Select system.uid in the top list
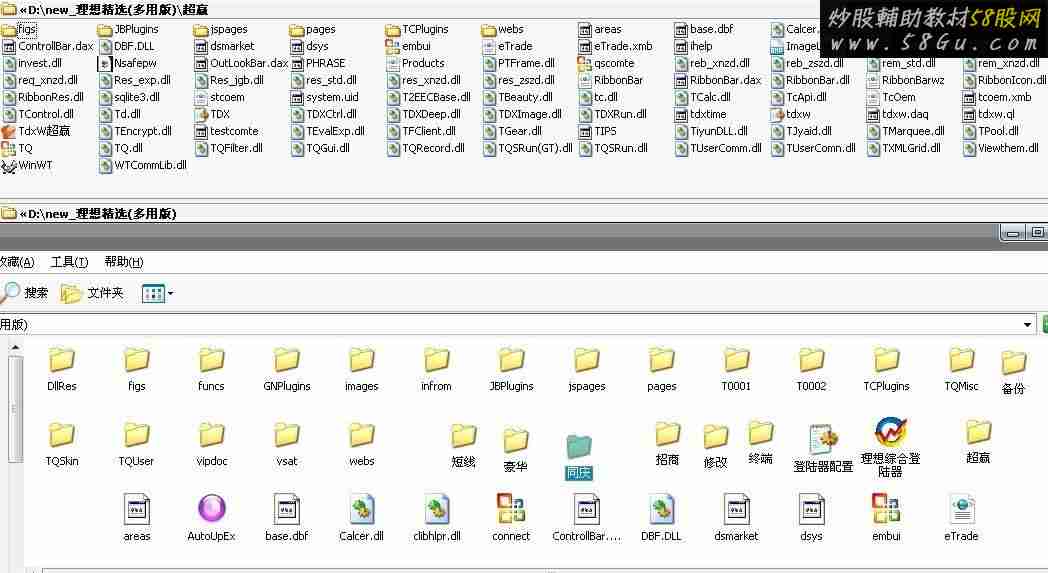The width and height of the screenshot is (1048, 573). [324, 97]
